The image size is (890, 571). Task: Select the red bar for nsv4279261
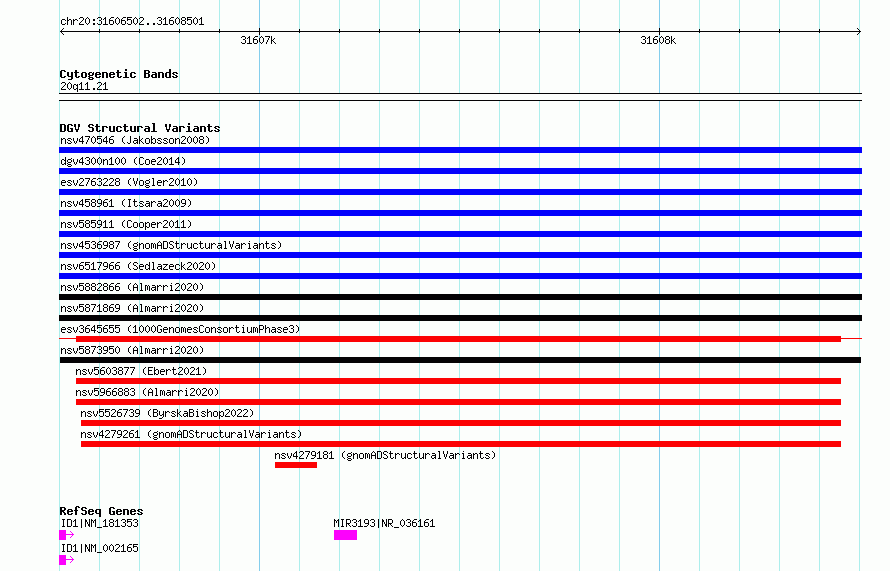point(461,444)
